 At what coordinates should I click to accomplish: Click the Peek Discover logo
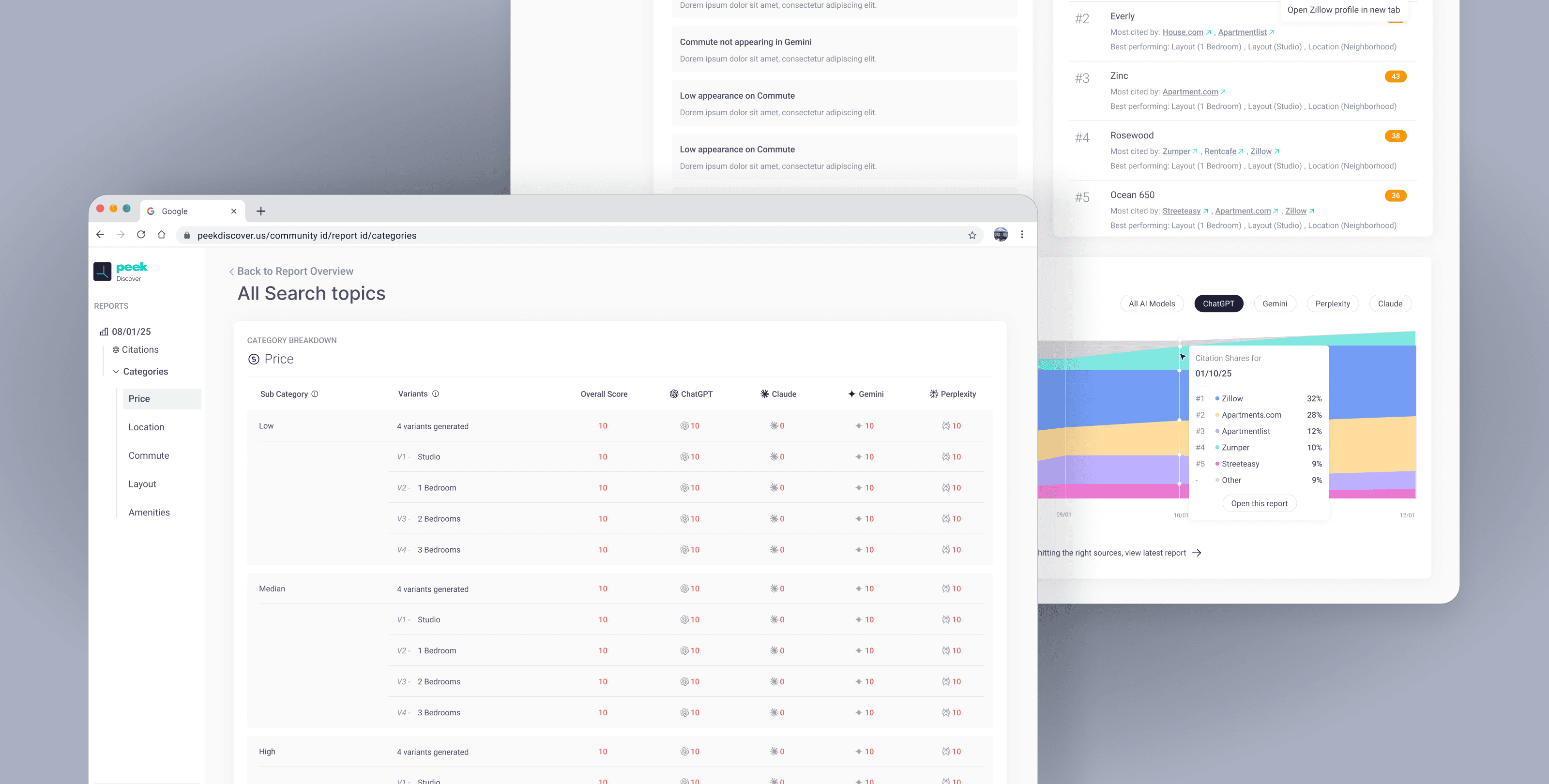coord(121,271)
